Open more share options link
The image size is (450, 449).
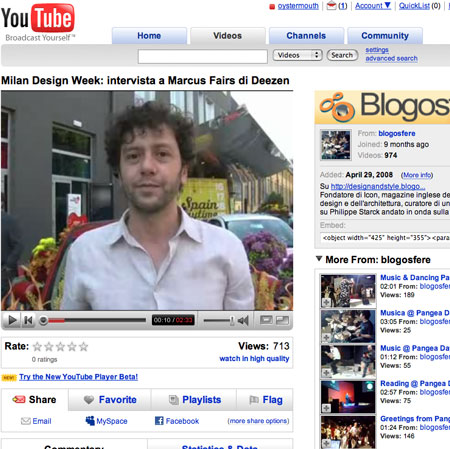coord(258,421)
